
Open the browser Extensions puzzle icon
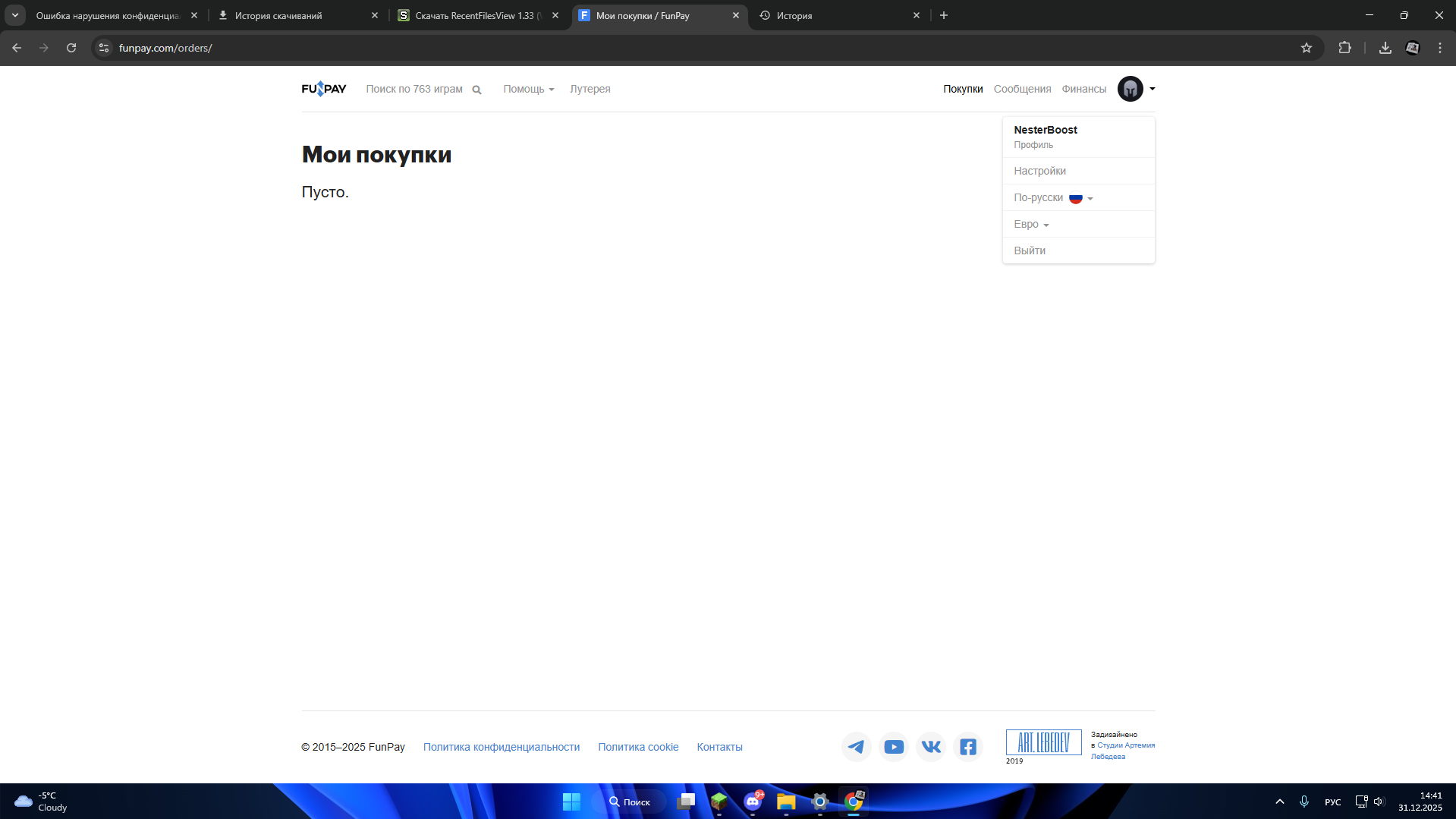point(1344,48)
